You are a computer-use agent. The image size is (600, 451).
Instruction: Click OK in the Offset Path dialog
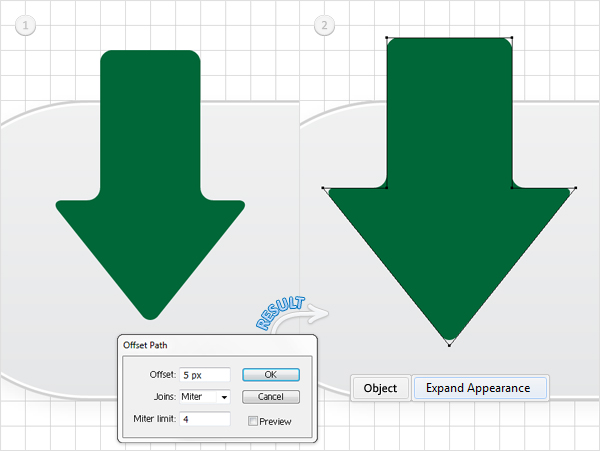pyautogui.click(x=271, y=375)
